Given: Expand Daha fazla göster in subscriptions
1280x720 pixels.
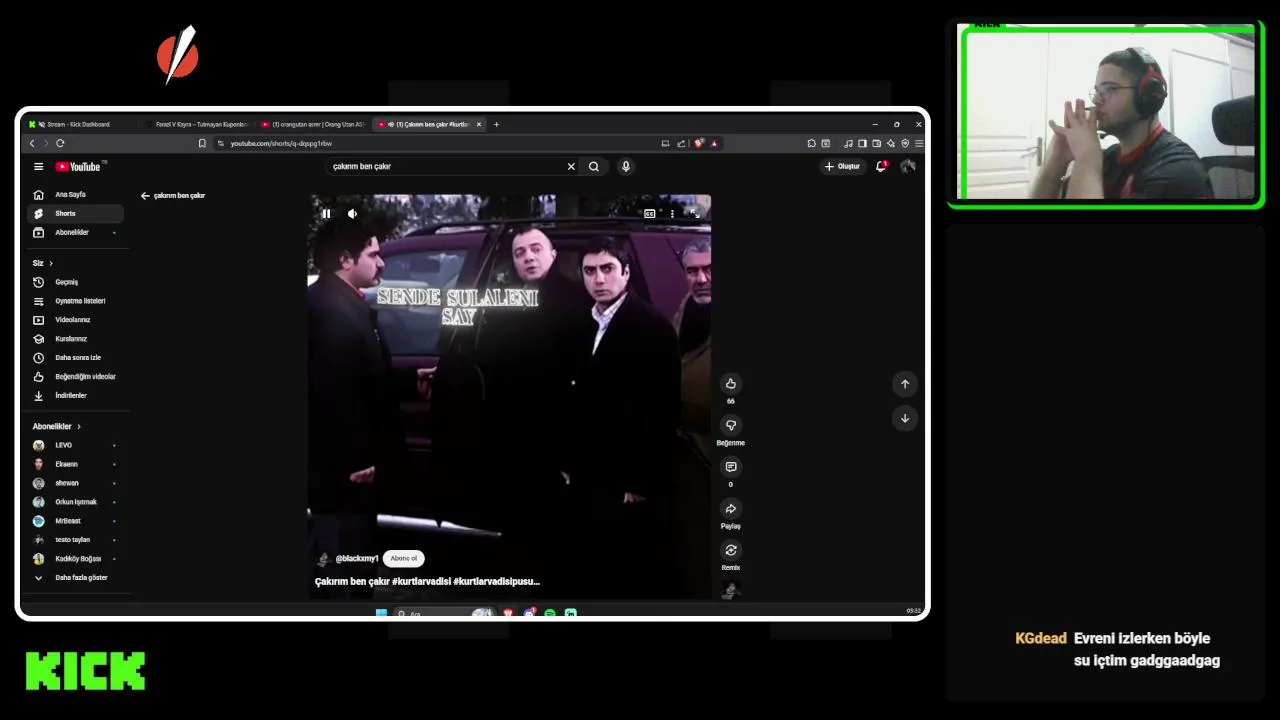Looking at the screenshot, I should pyautogui.click(x=76, y=578).
